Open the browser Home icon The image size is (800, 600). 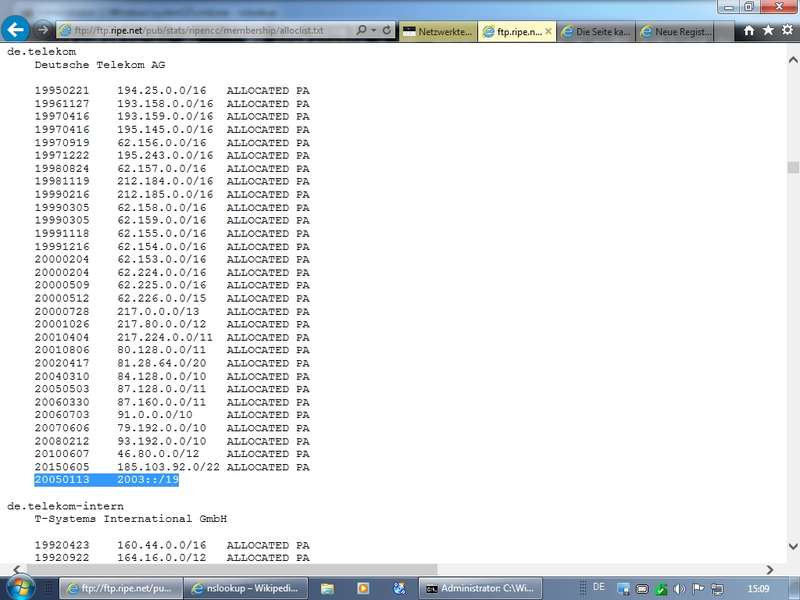coord(749,31)
